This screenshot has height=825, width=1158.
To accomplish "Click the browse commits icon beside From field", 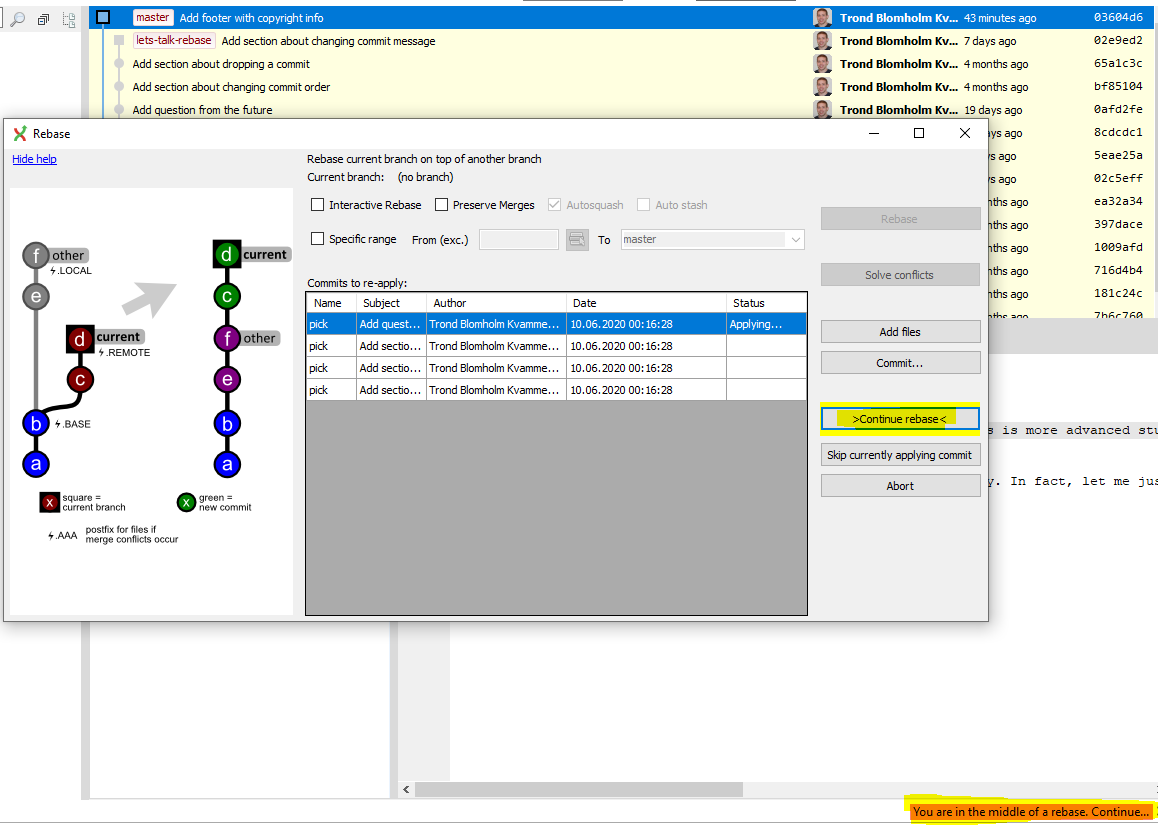I will coord(577,239).
